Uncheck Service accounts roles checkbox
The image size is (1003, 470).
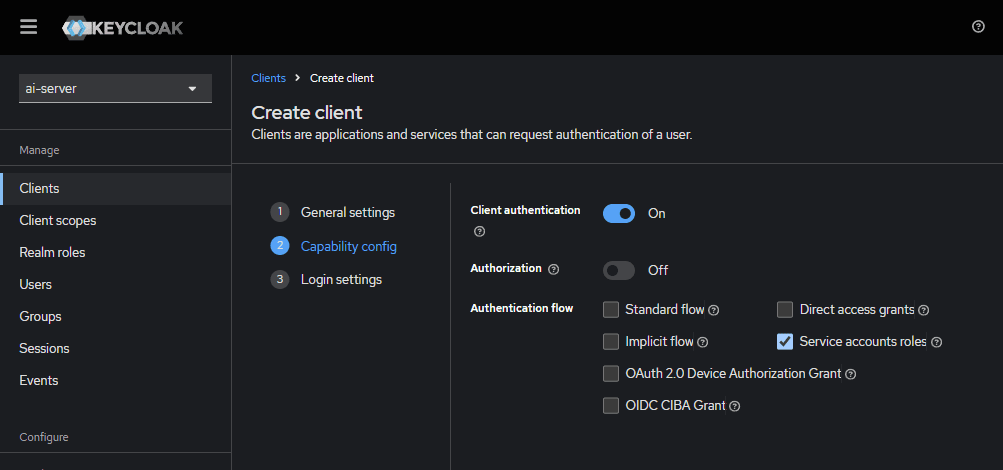(x=785, y=341)
